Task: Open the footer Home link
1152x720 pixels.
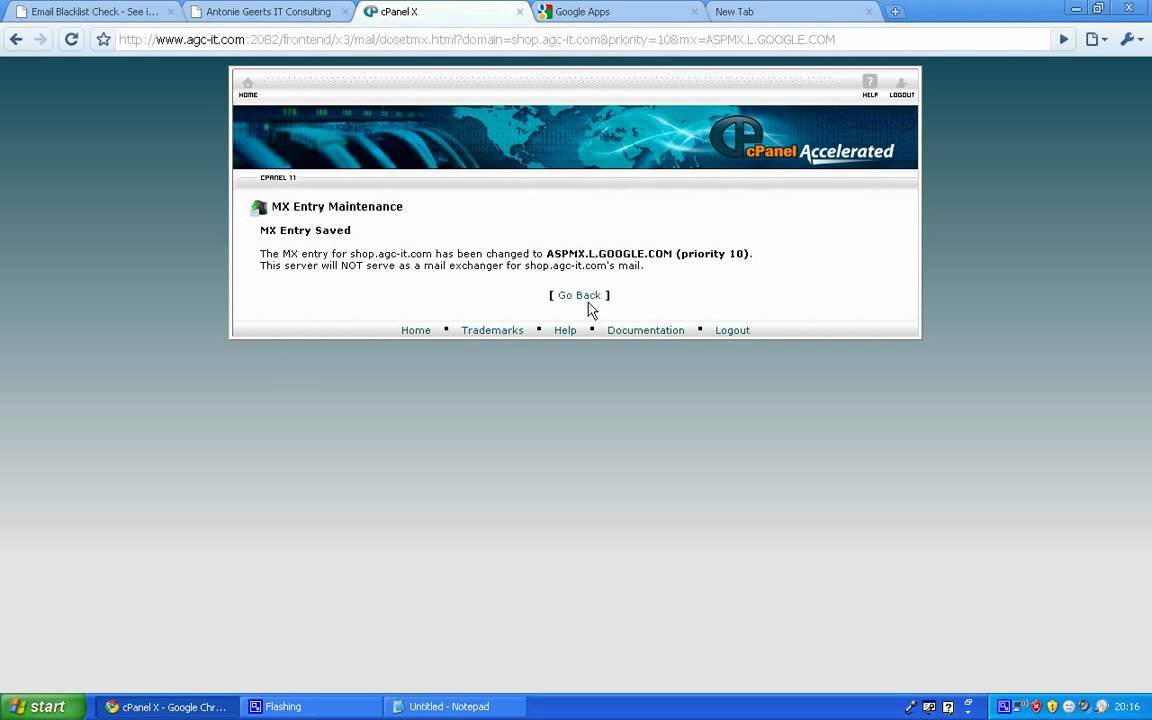Action: point(416,331)
